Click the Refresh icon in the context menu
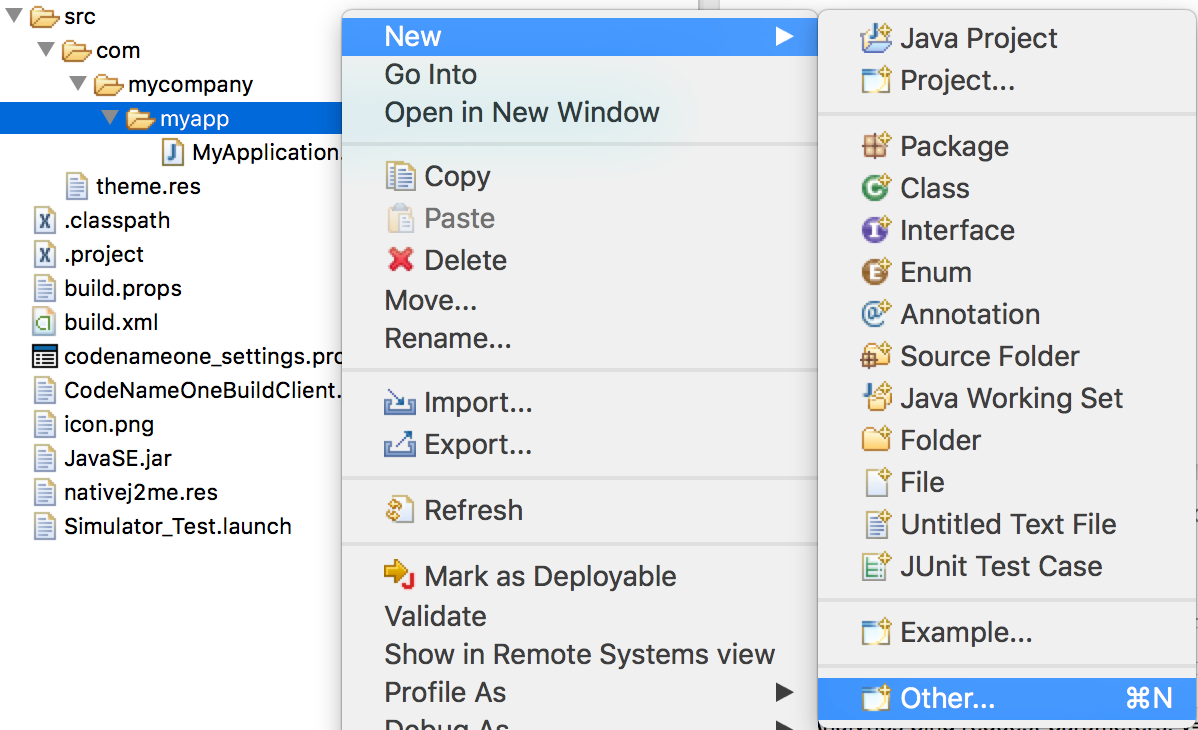1198x730 pixels. [x=401, y=510]
